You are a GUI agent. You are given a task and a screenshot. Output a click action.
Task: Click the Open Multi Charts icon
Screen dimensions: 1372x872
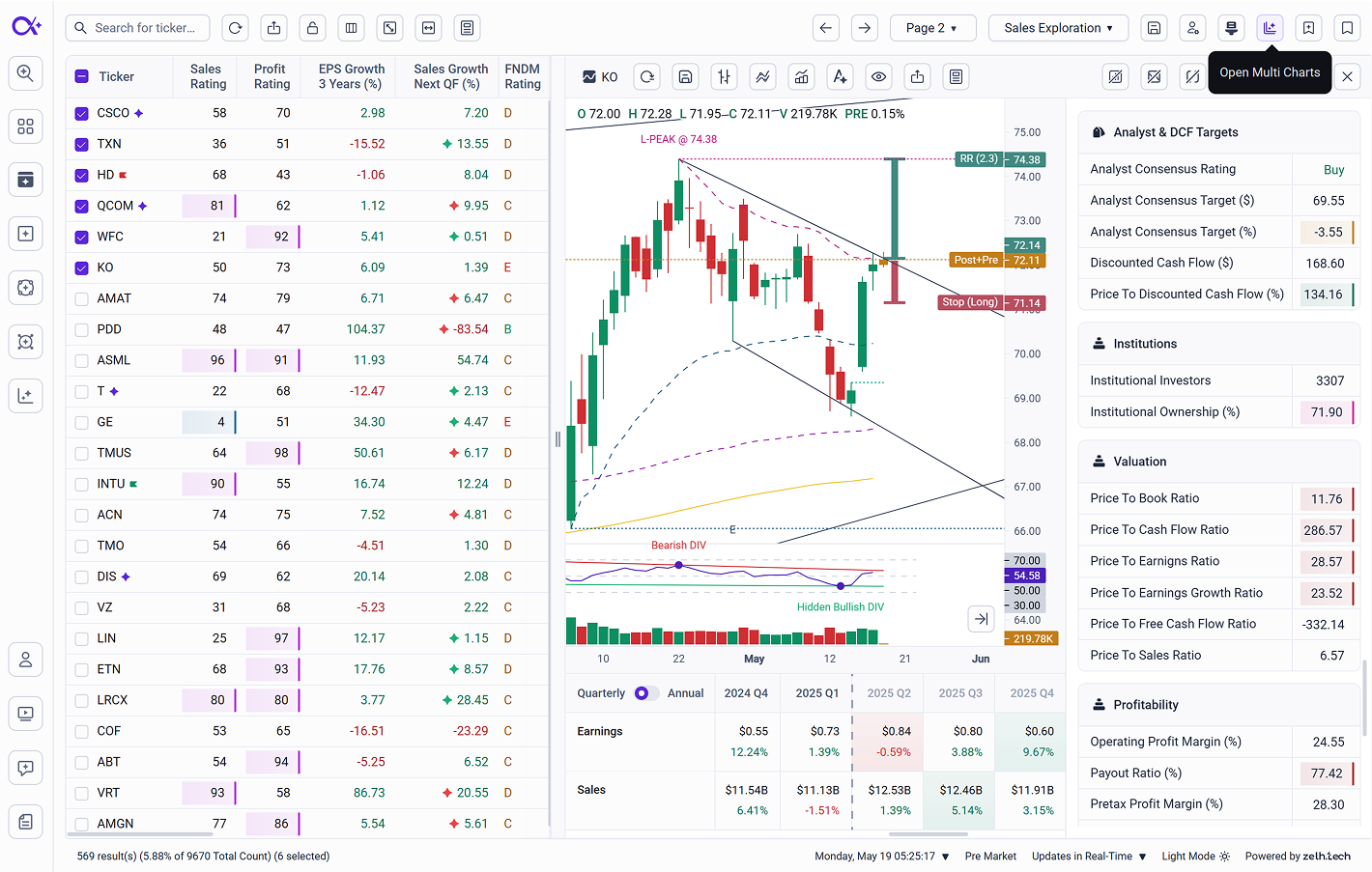(x=1270, y=28)
